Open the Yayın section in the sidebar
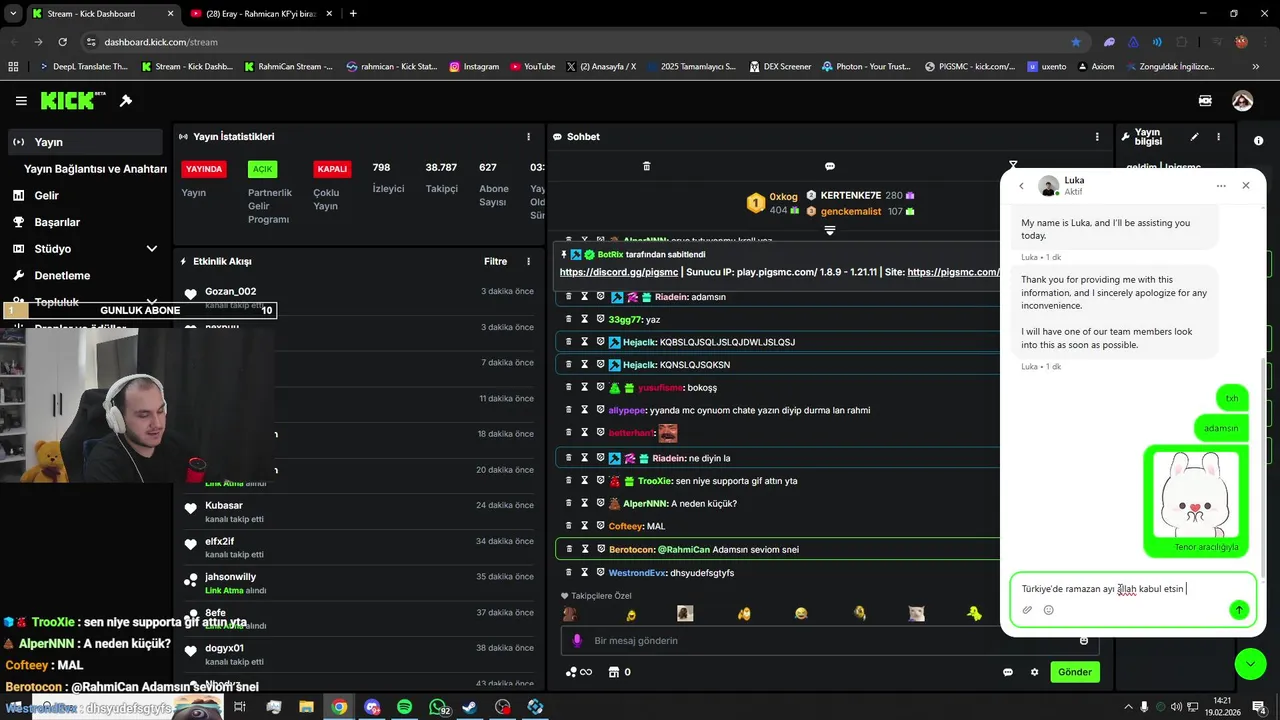Image resolution: width=1280 pixels, height=720 pixels. (x=85, y=142)
